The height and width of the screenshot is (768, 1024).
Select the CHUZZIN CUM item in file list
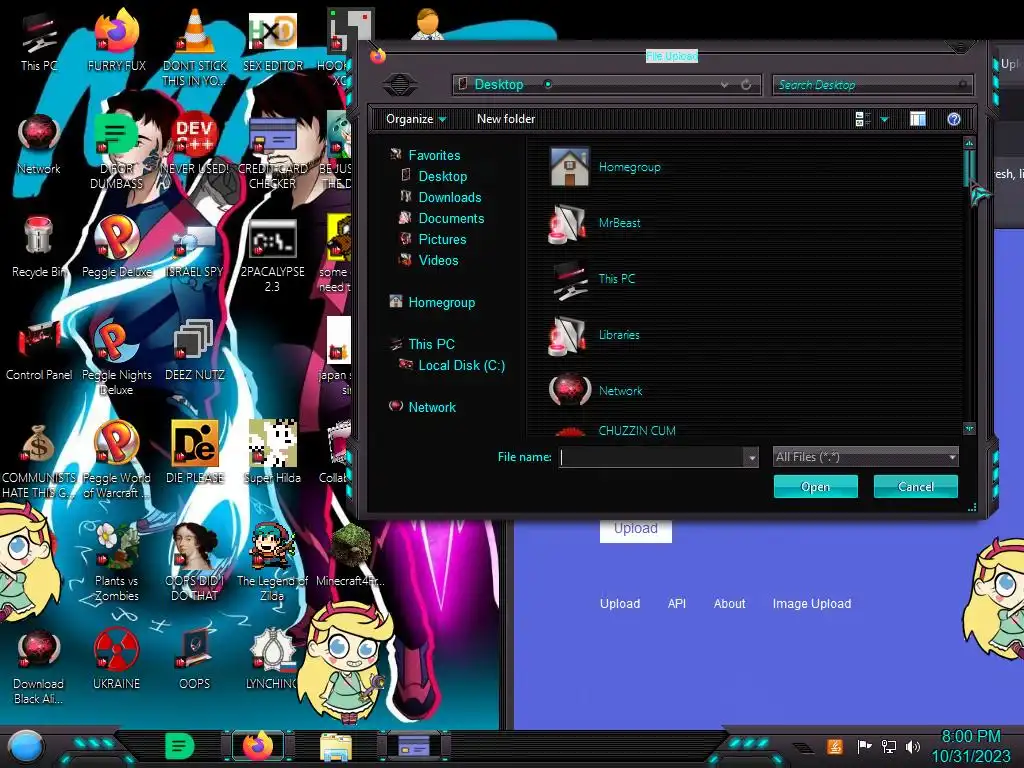614,430
